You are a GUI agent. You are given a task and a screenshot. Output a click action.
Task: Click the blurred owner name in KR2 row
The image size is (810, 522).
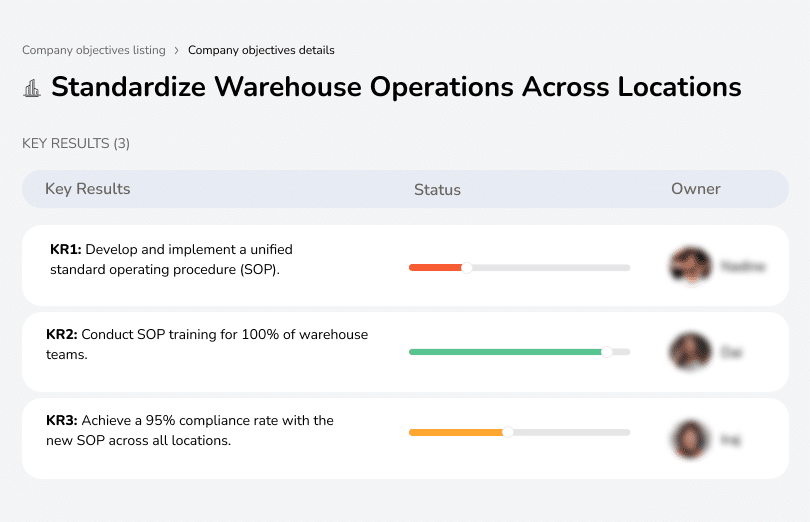(x=731, y=352)
